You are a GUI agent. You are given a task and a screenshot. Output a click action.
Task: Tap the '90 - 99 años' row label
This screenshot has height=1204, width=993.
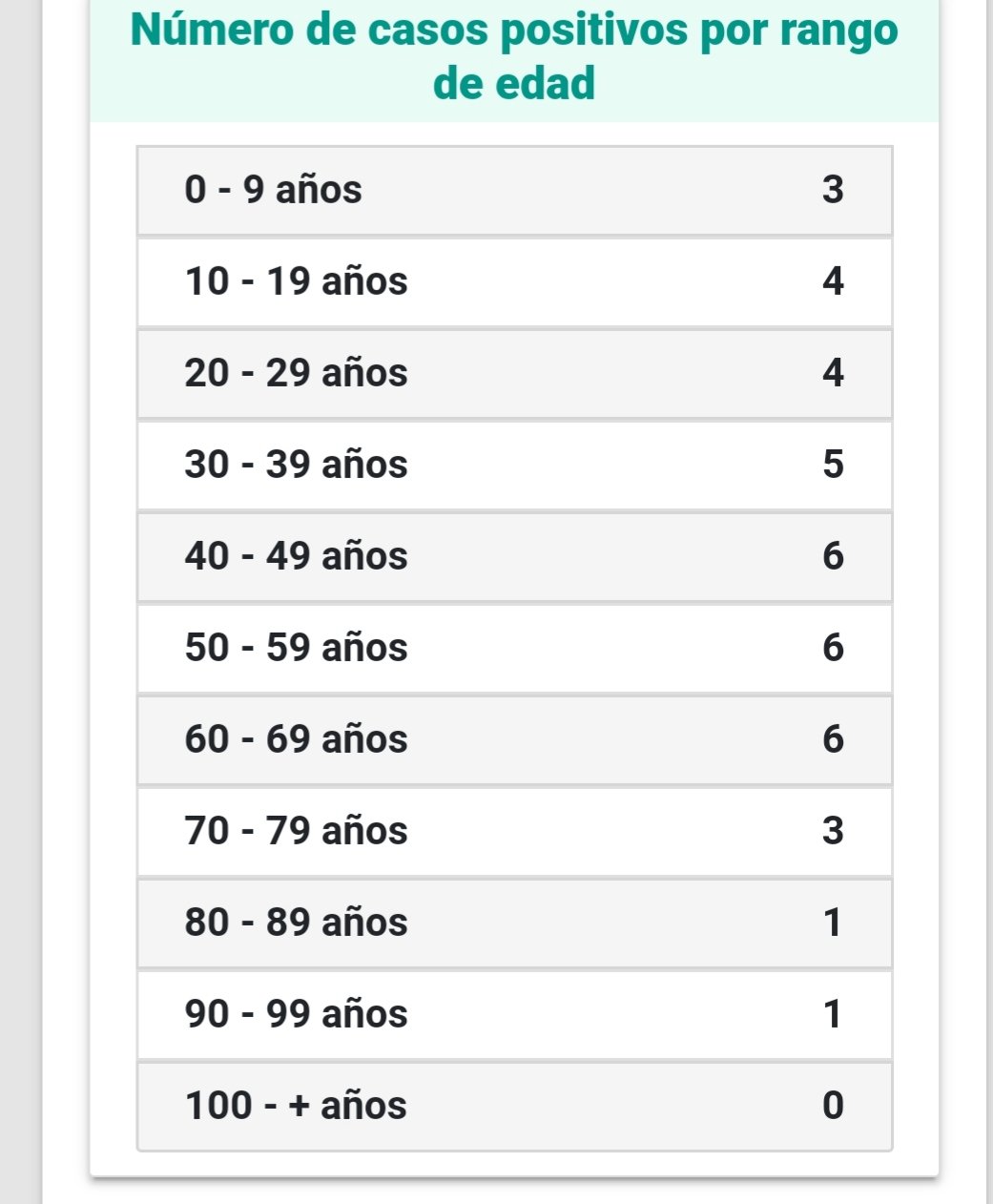point(296,1014)
